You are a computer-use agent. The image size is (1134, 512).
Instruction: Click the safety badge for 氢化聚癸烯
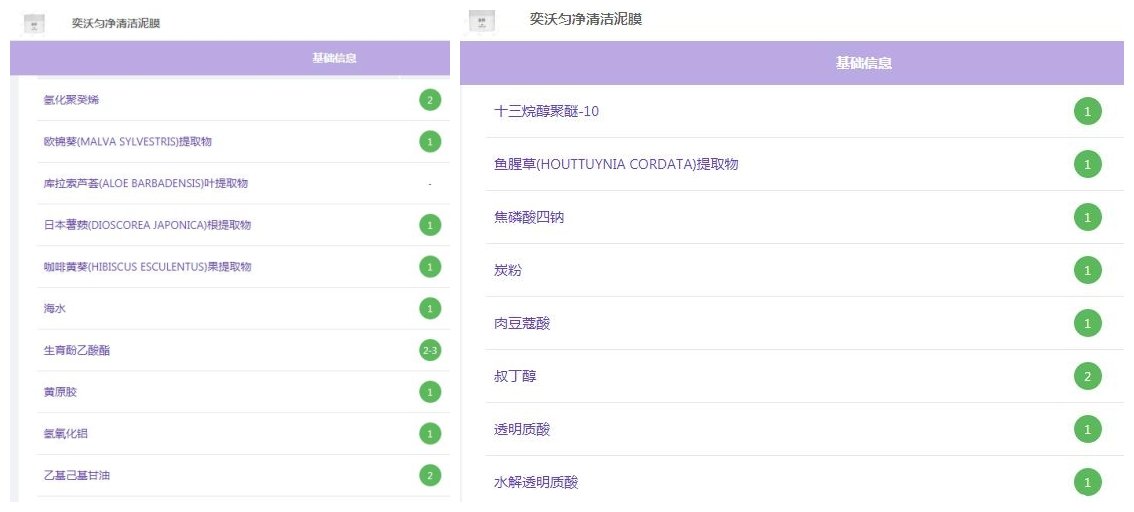pos(429,100)
